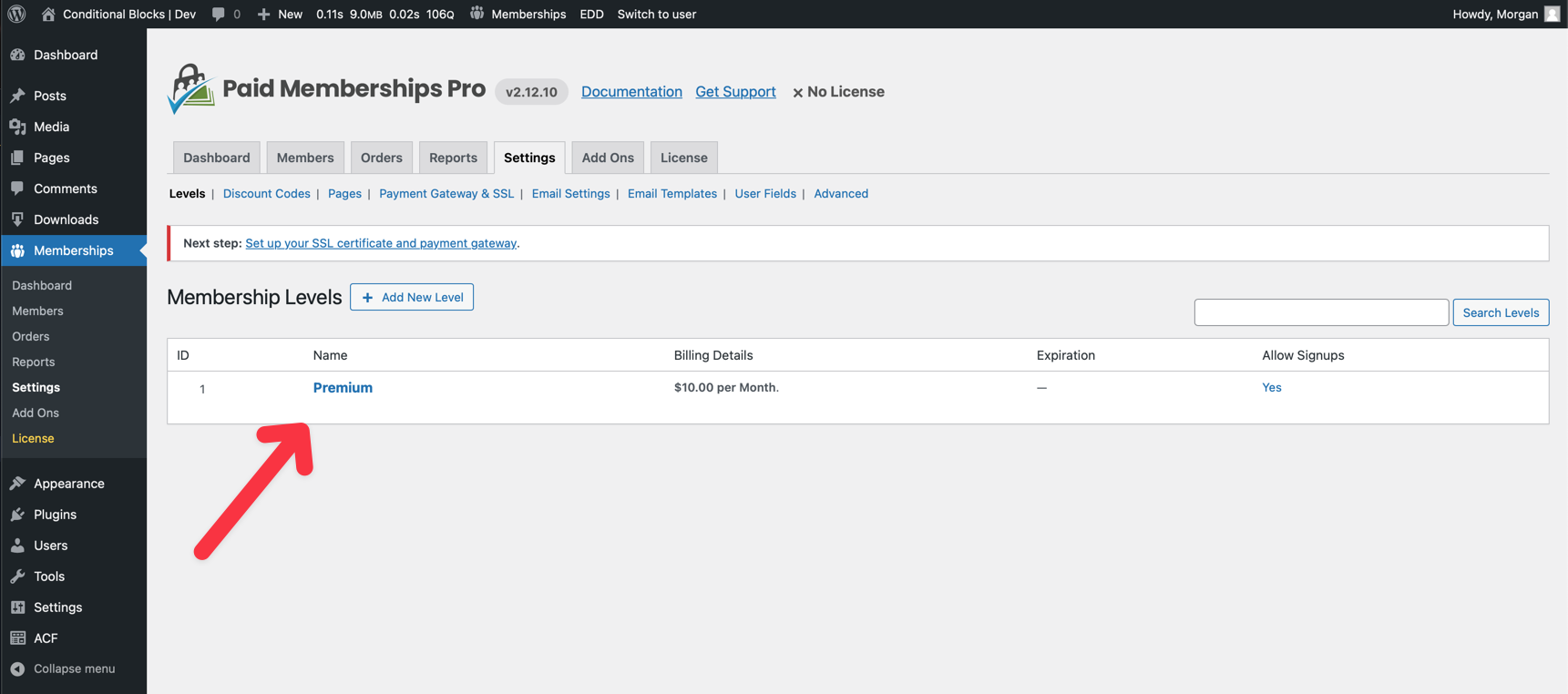Image resolution: width=1568 pixels, height=694 pixels.
Task: Click the Yes link under Allow Signups
Action: click(x=1272, y=387)
